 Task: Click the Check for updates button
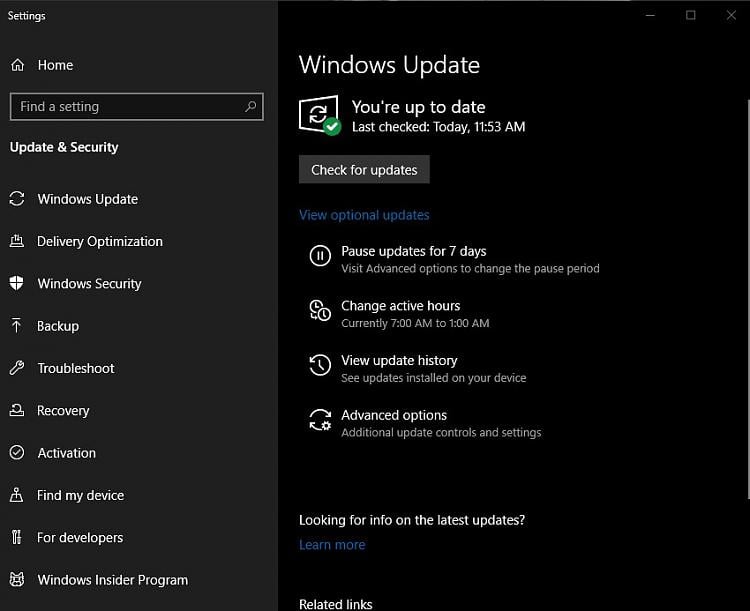[364, 169]
